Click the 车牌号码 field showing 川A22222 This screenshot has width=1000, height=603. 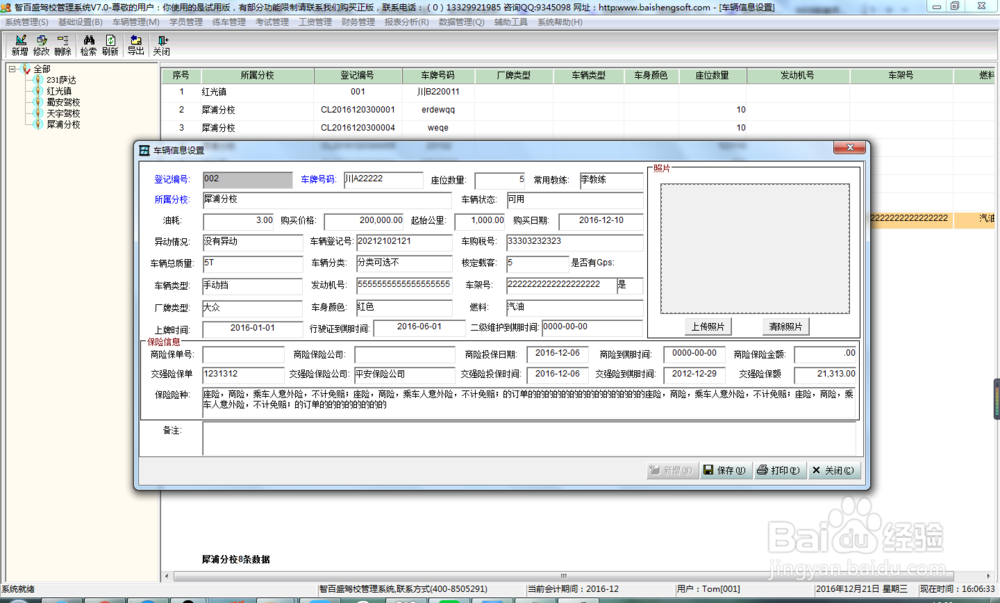(383, 180)
